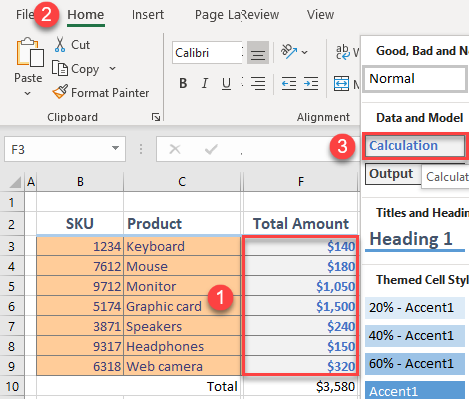Toggle Bold formatting

click(x=183, y=83)
